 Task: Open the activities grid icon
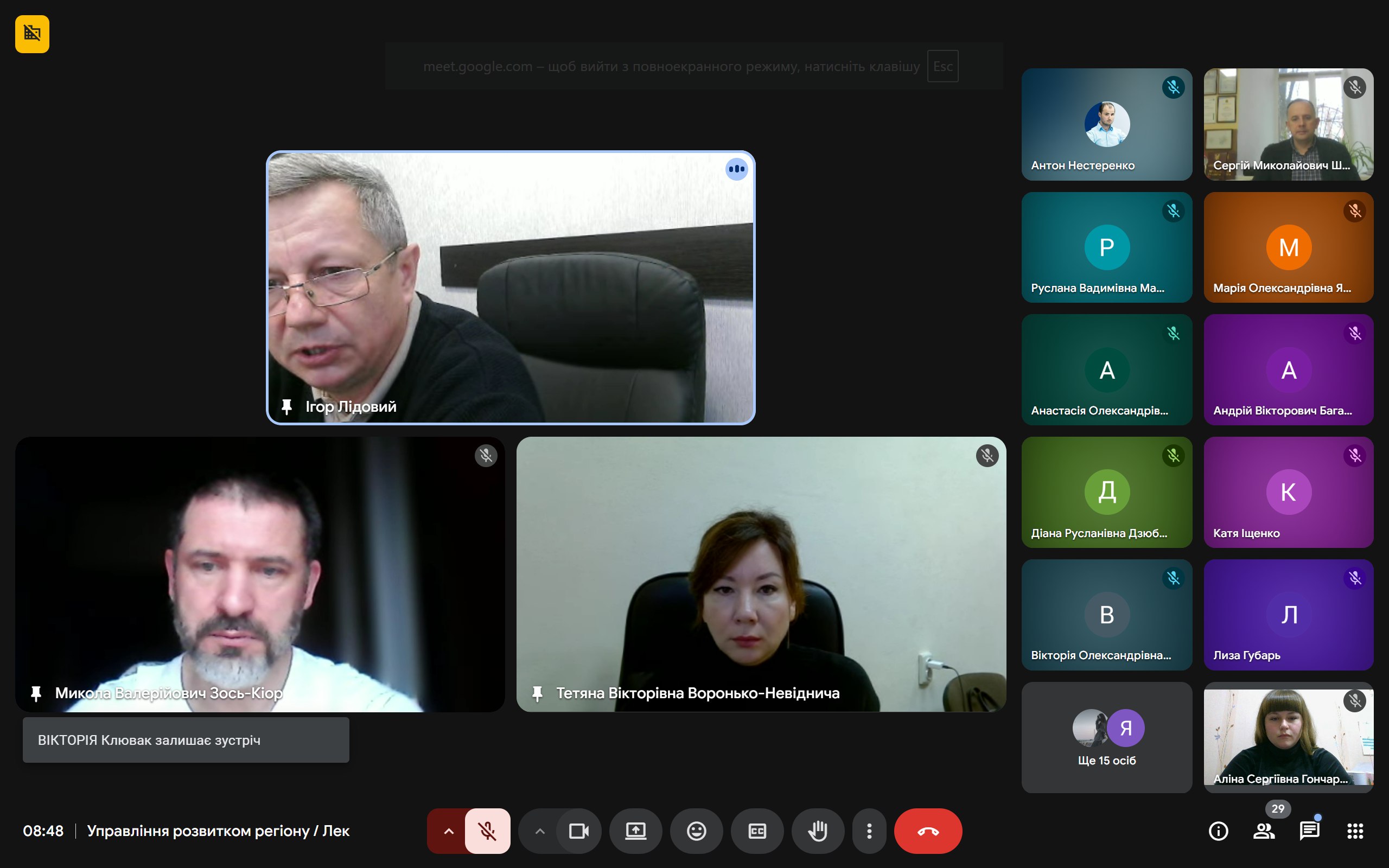tap(1355, 831)
